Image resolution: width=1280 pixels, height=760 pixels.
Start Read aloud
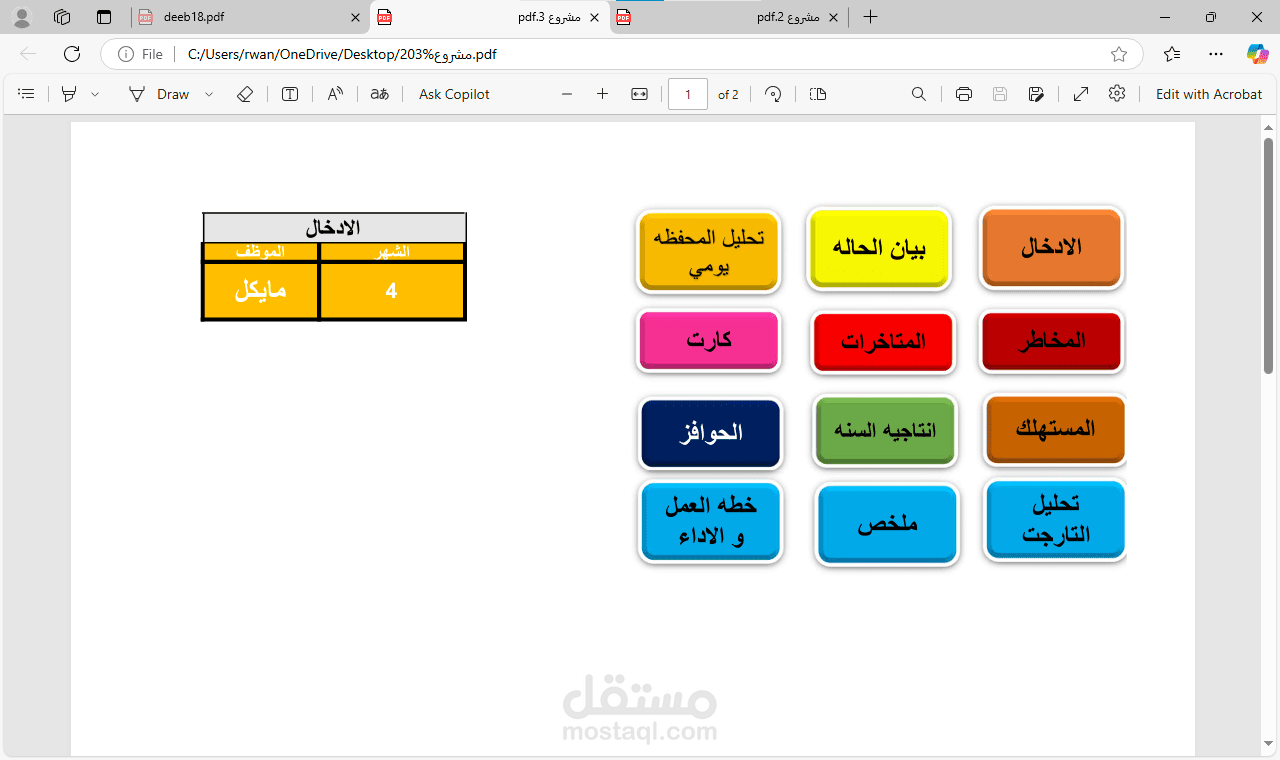pyautogui.click(x=335, y=94)
